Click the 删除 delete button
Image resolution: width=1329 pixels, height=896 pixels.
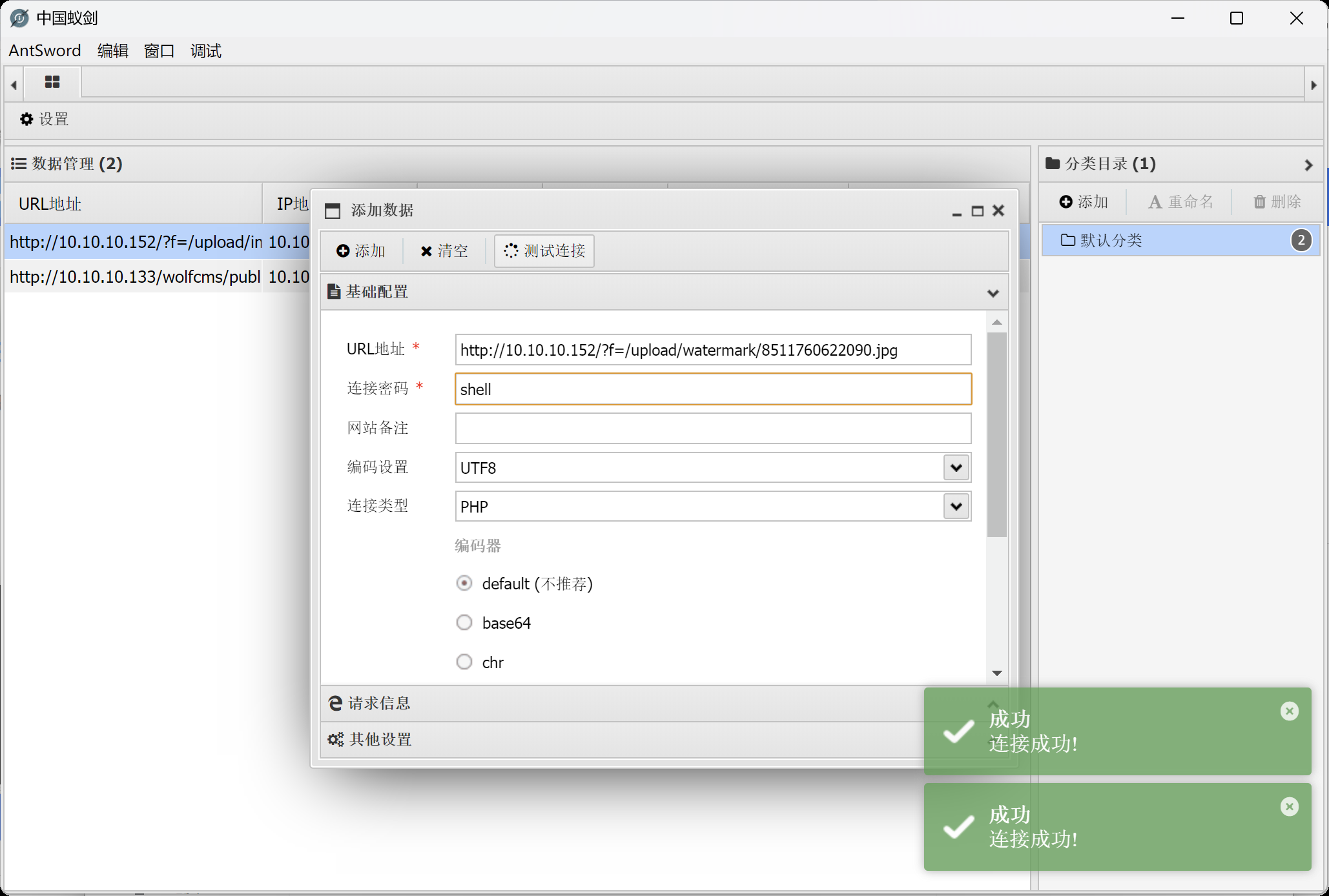pos(1277,202)
